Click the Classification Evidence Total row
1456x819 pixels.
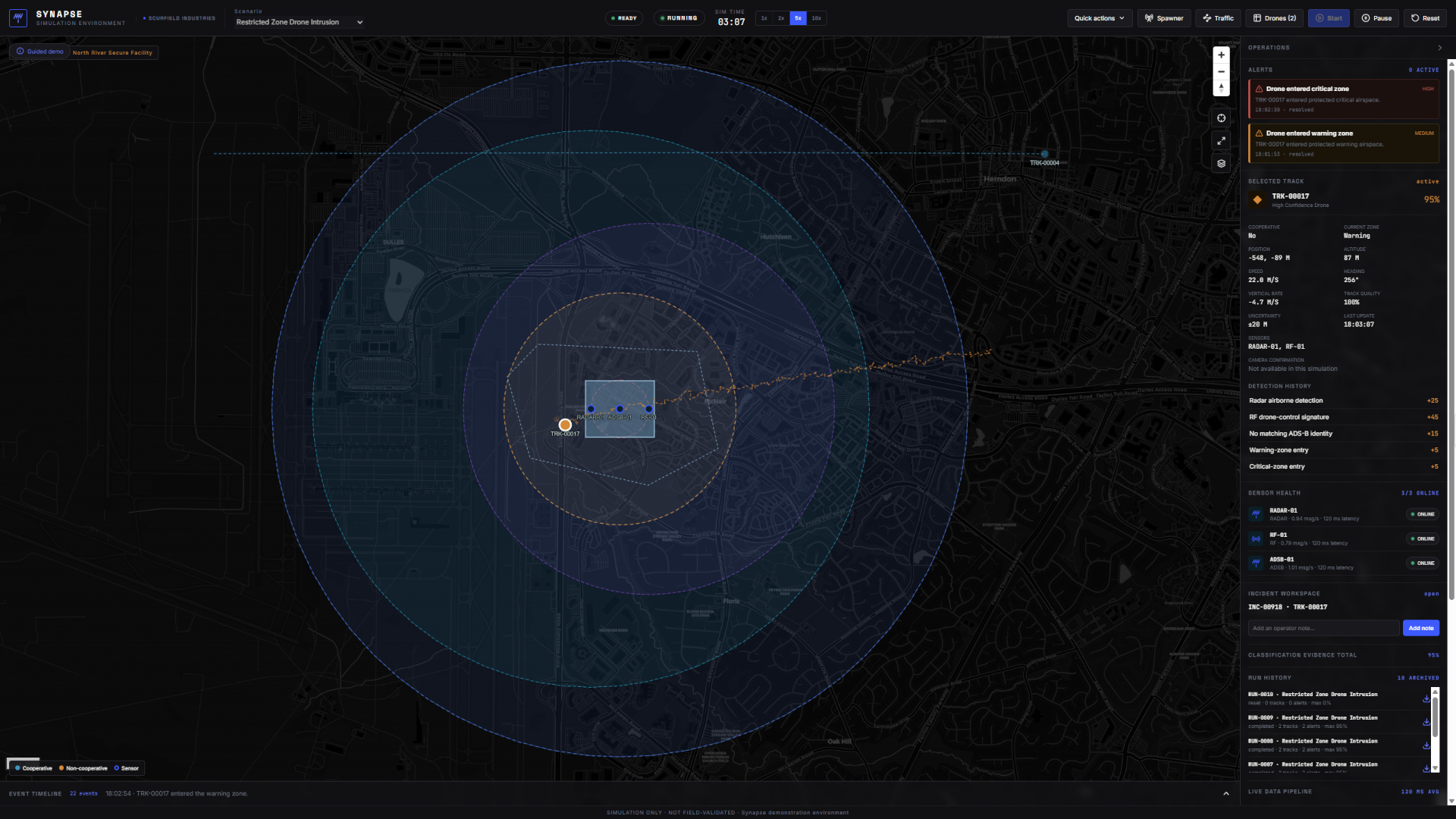click(1344, 655)
